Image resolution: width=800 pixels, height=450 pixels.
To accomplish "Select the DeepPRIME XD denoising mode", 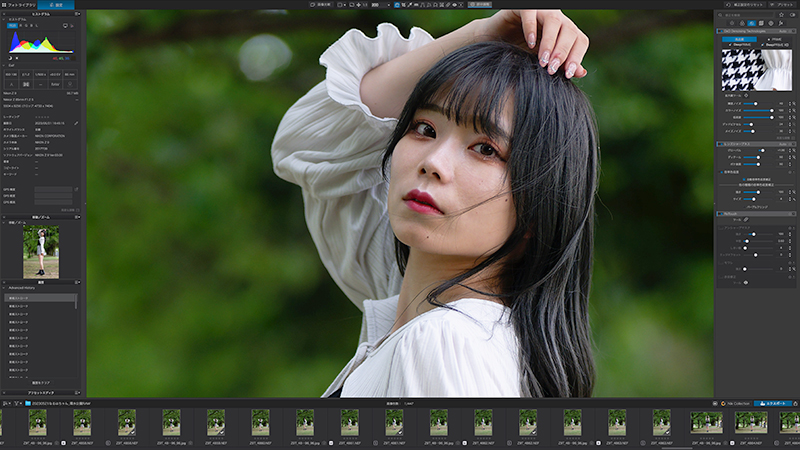I will point(776,45).
